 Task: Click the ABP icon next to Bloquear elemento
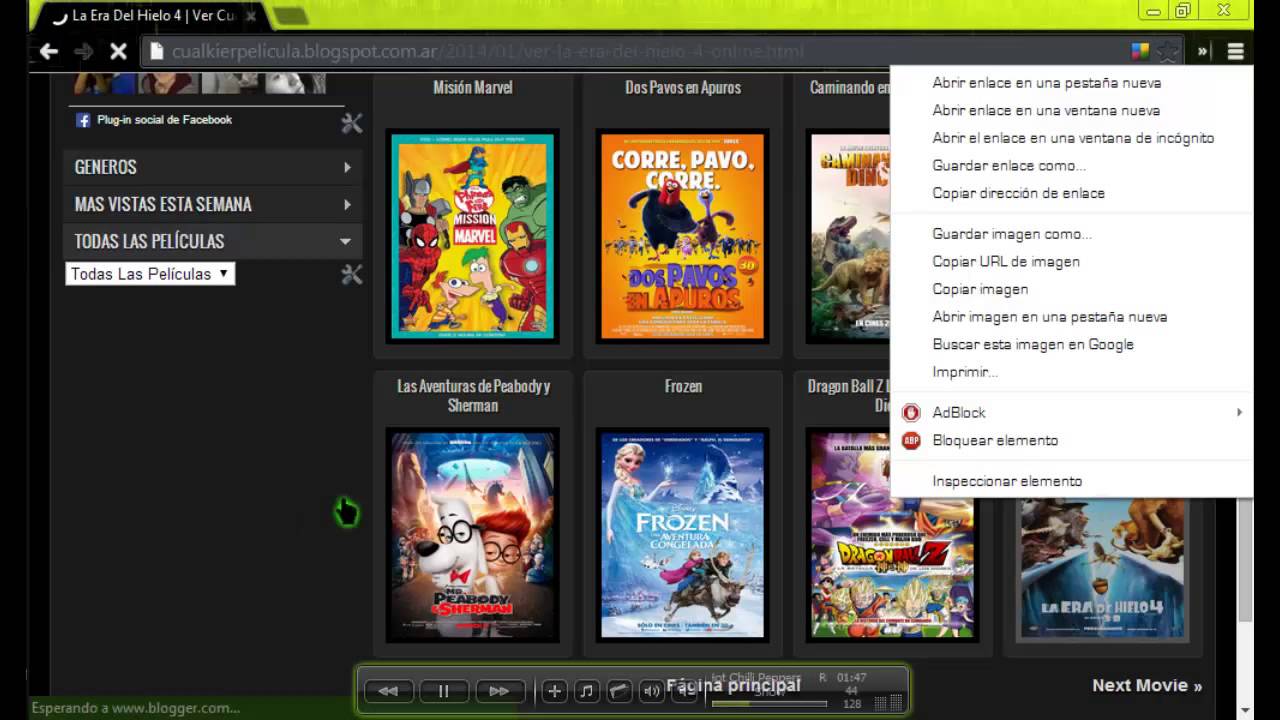tap(911, 440)
